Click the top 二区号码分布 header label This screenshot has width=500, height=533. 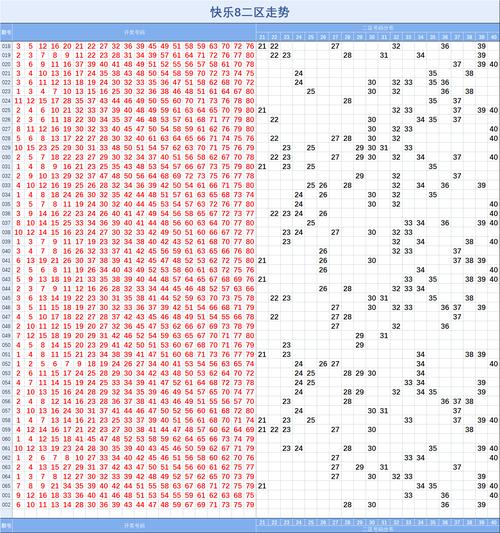378,28
